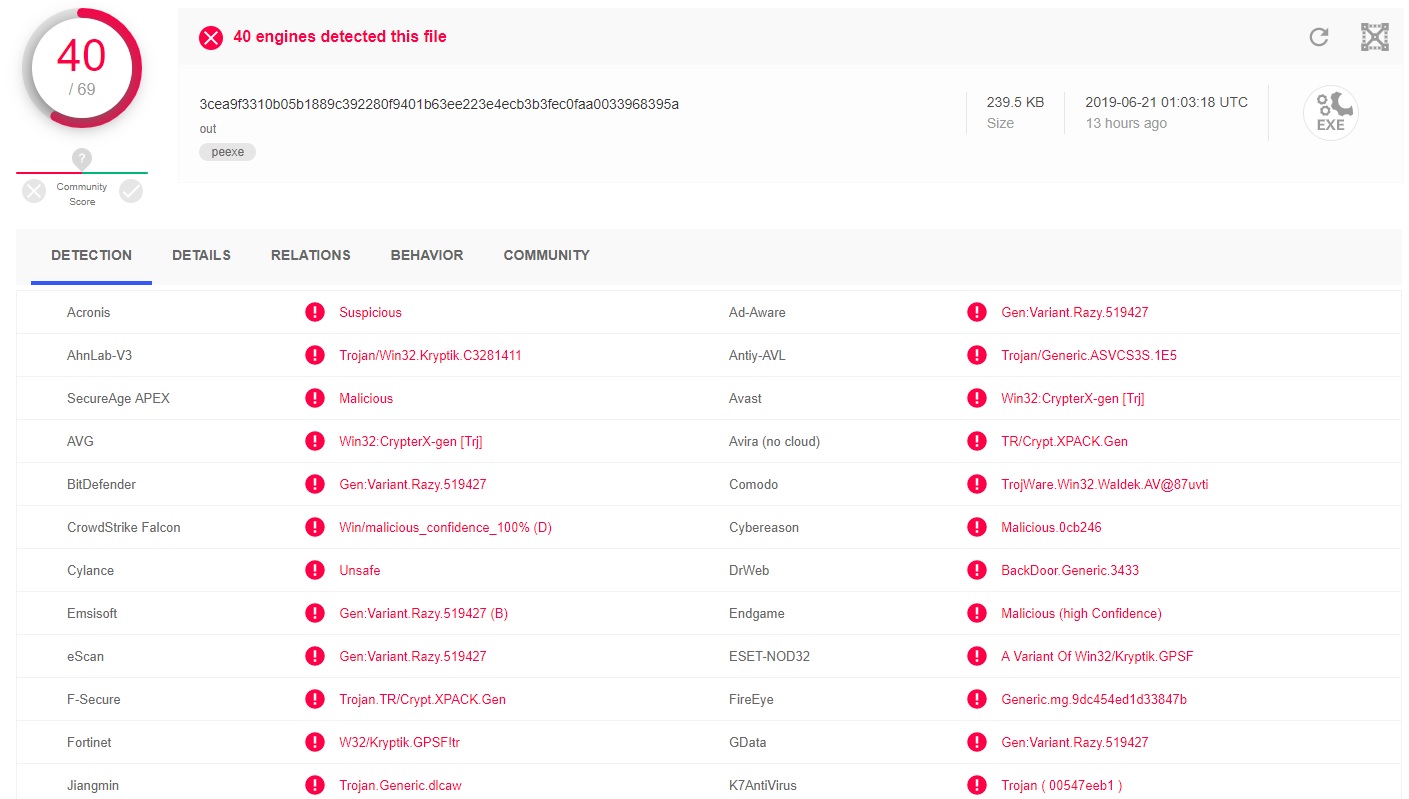
Task: Click the alert icon for GData detection
Action: [977, 742]
